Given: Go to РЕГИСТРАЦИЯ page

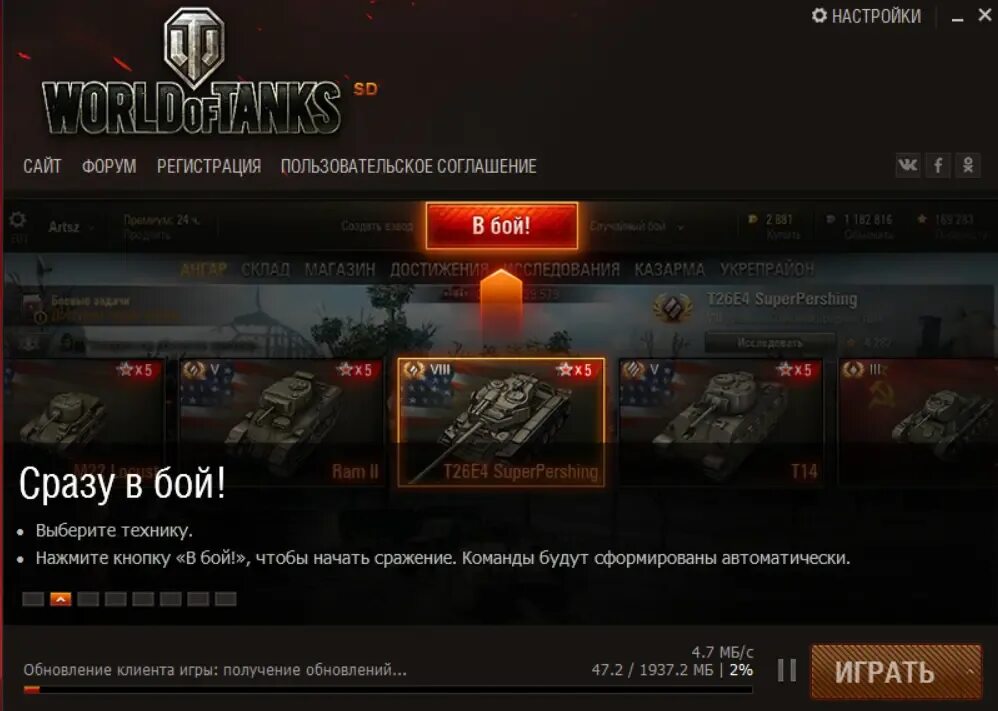Looking at the screenshot, I should tap(209, 166).
